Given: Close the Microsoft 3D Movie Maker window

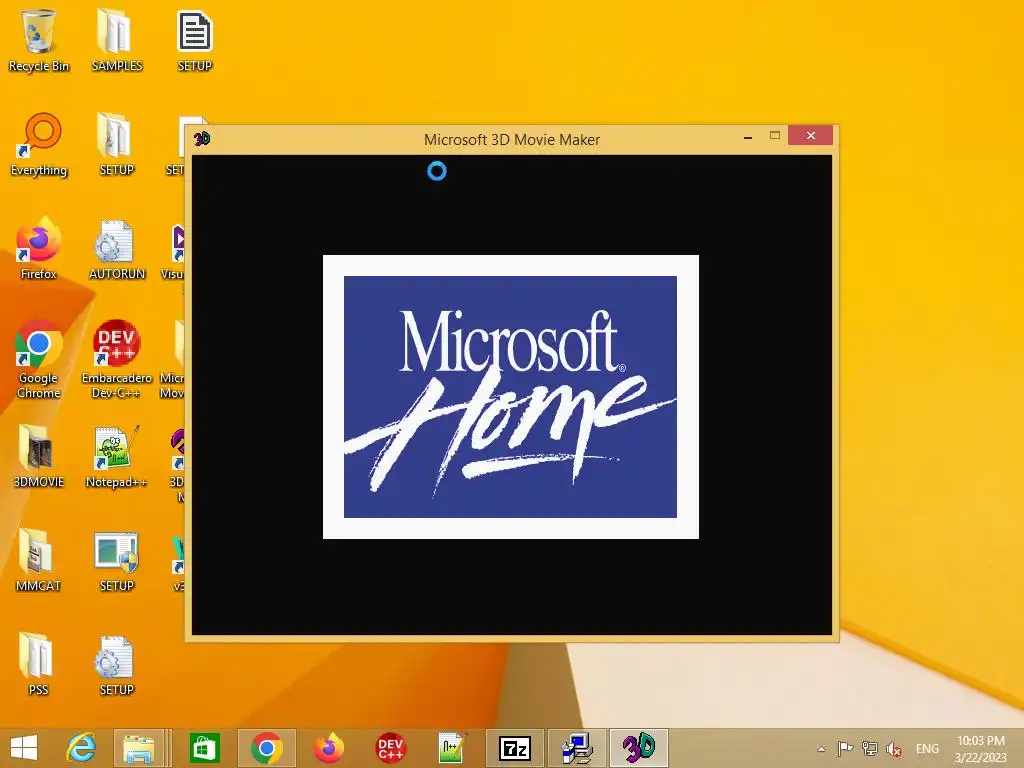Looking at the screenshot, I should click(x=810, y=135).
